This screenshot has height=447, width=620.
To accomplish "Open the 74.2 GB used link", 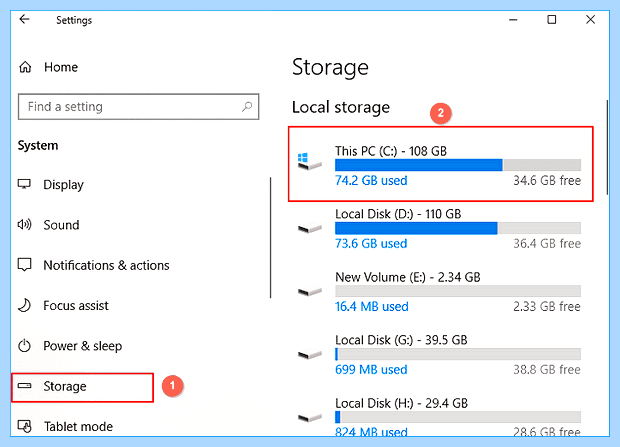I will [371, 180].
